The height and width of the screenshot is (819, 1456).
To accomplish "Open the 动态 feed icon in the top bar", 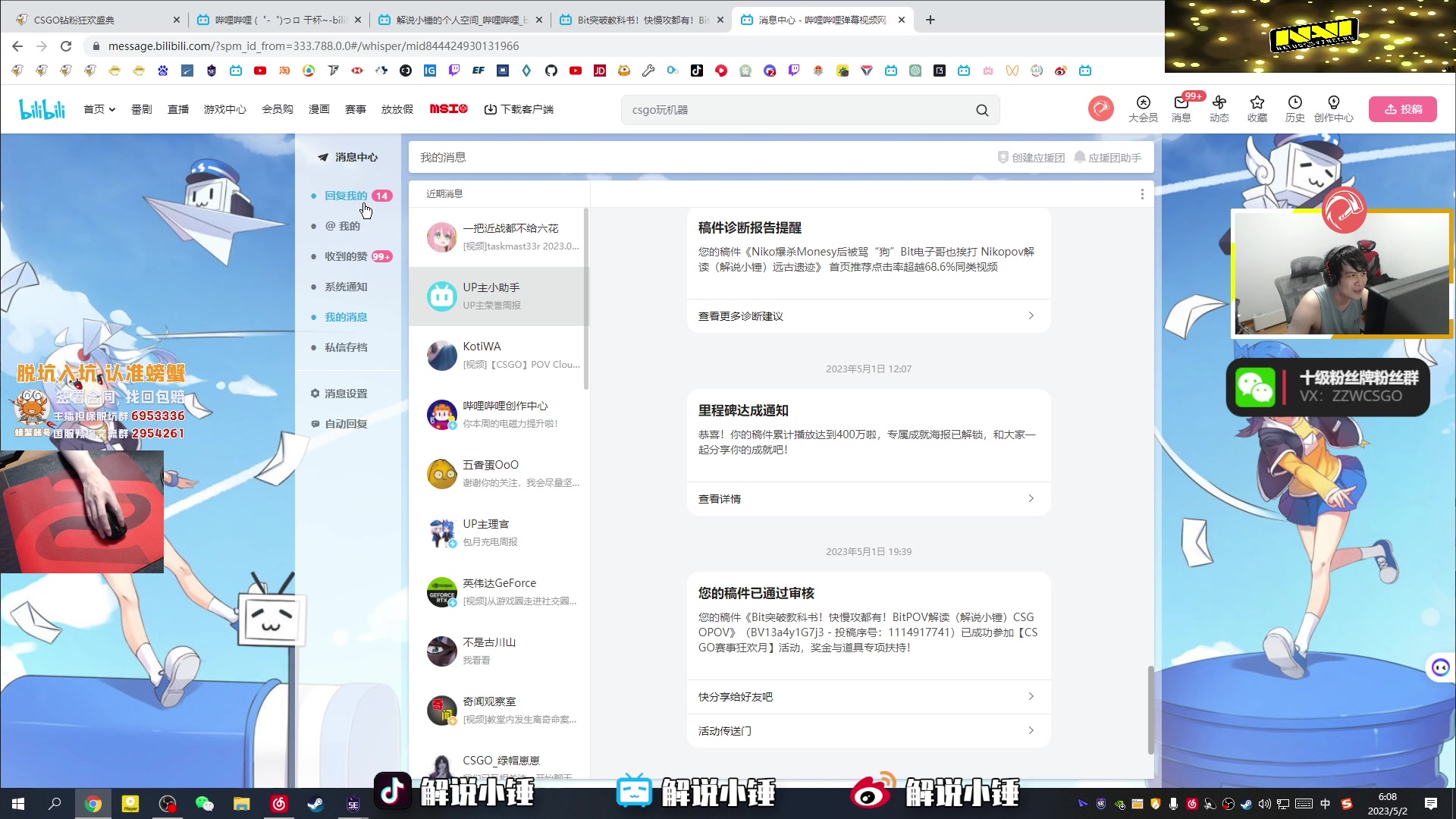I will 1219,110.
